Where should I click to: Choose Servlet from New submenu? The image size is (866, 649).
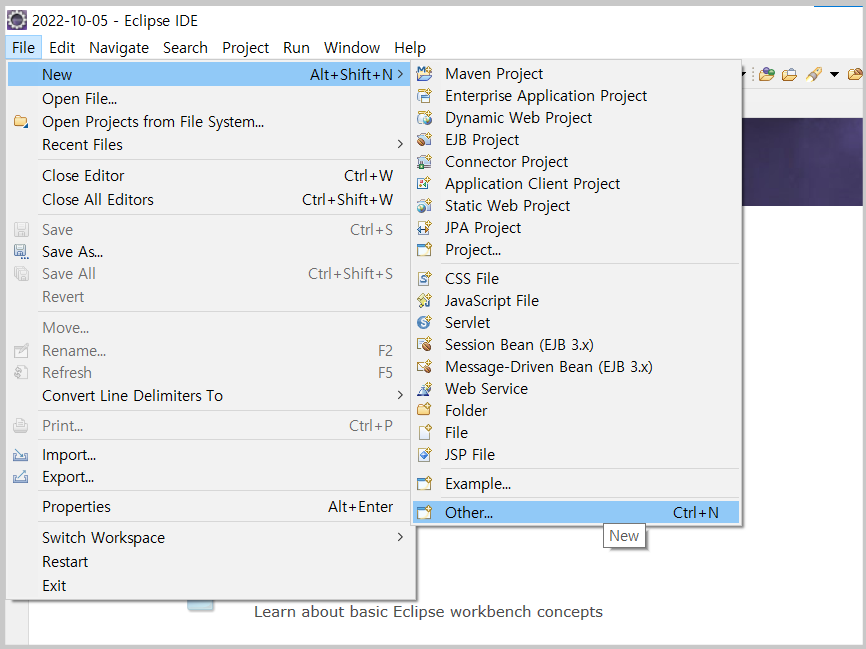pos(576,323)
